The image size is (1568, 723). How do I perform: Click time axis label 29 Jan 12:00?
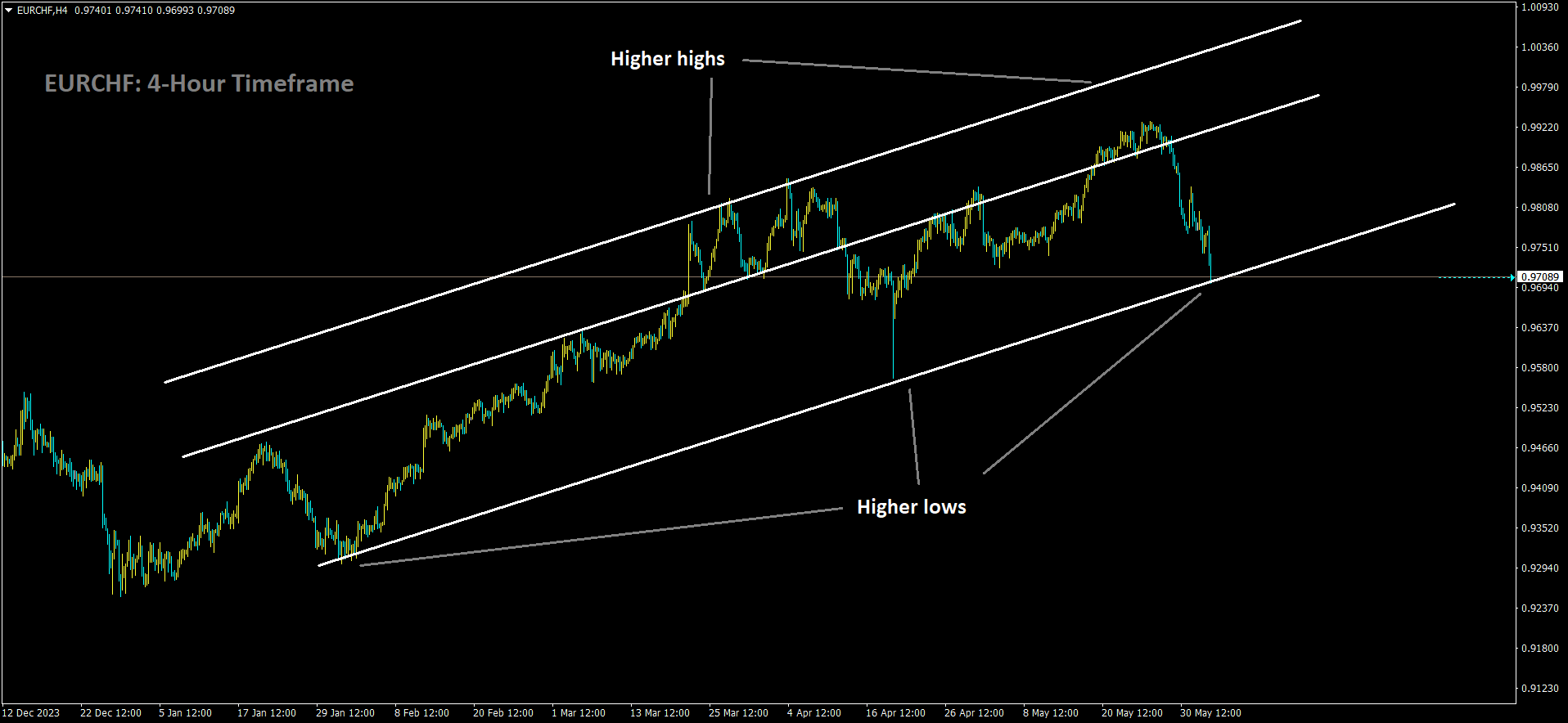coord(345,713)
